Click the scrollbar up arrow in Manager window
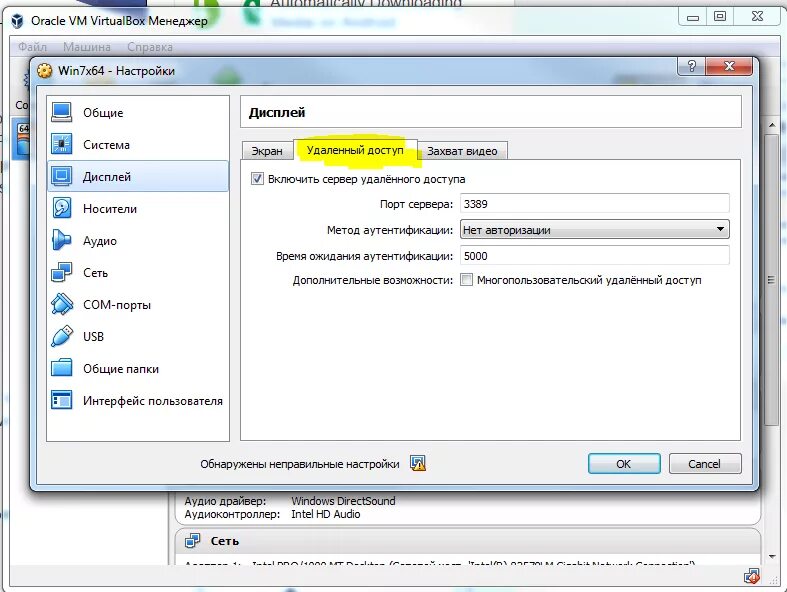787x592 pixels. (772, 125)
